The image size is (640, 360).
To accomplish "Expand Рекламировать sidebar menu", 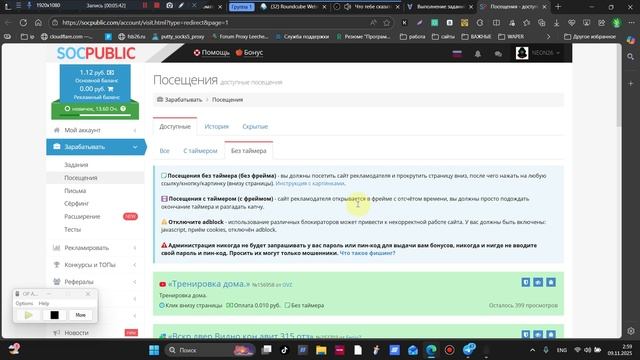I will tap(95, 248).
